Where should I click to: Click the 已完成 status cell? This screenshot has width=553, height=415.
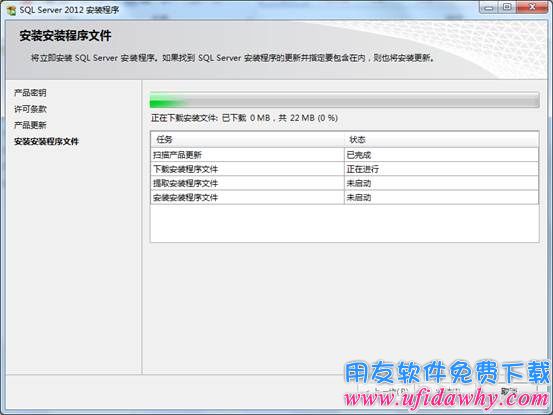click(x=441, y=155)
